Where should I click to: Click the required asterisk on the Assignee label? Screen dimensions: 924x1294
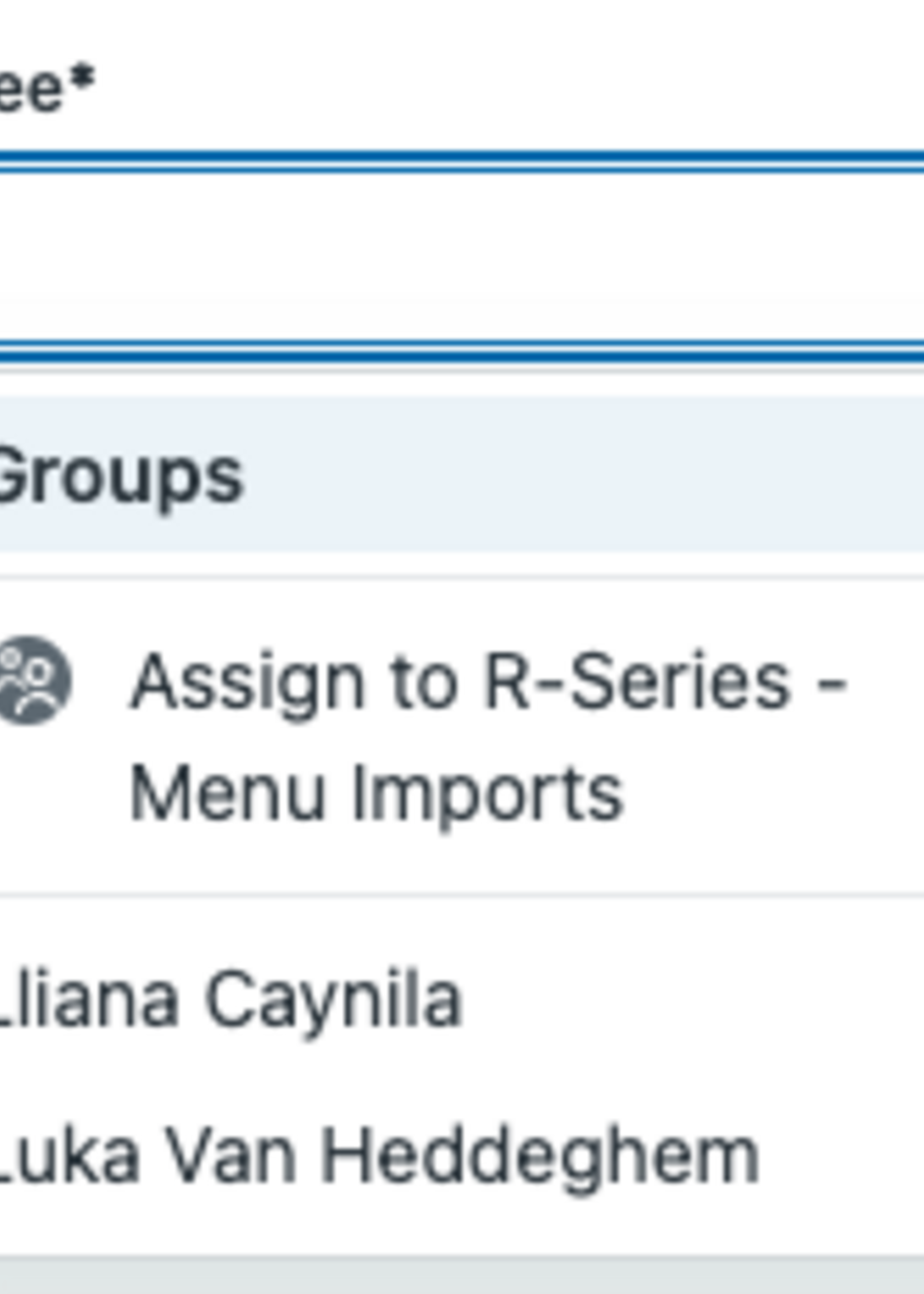83,79
